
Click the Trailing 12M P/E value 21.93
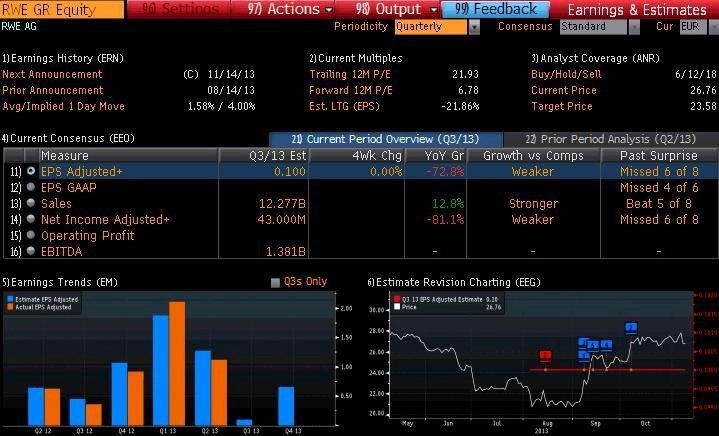coord(465,74)
